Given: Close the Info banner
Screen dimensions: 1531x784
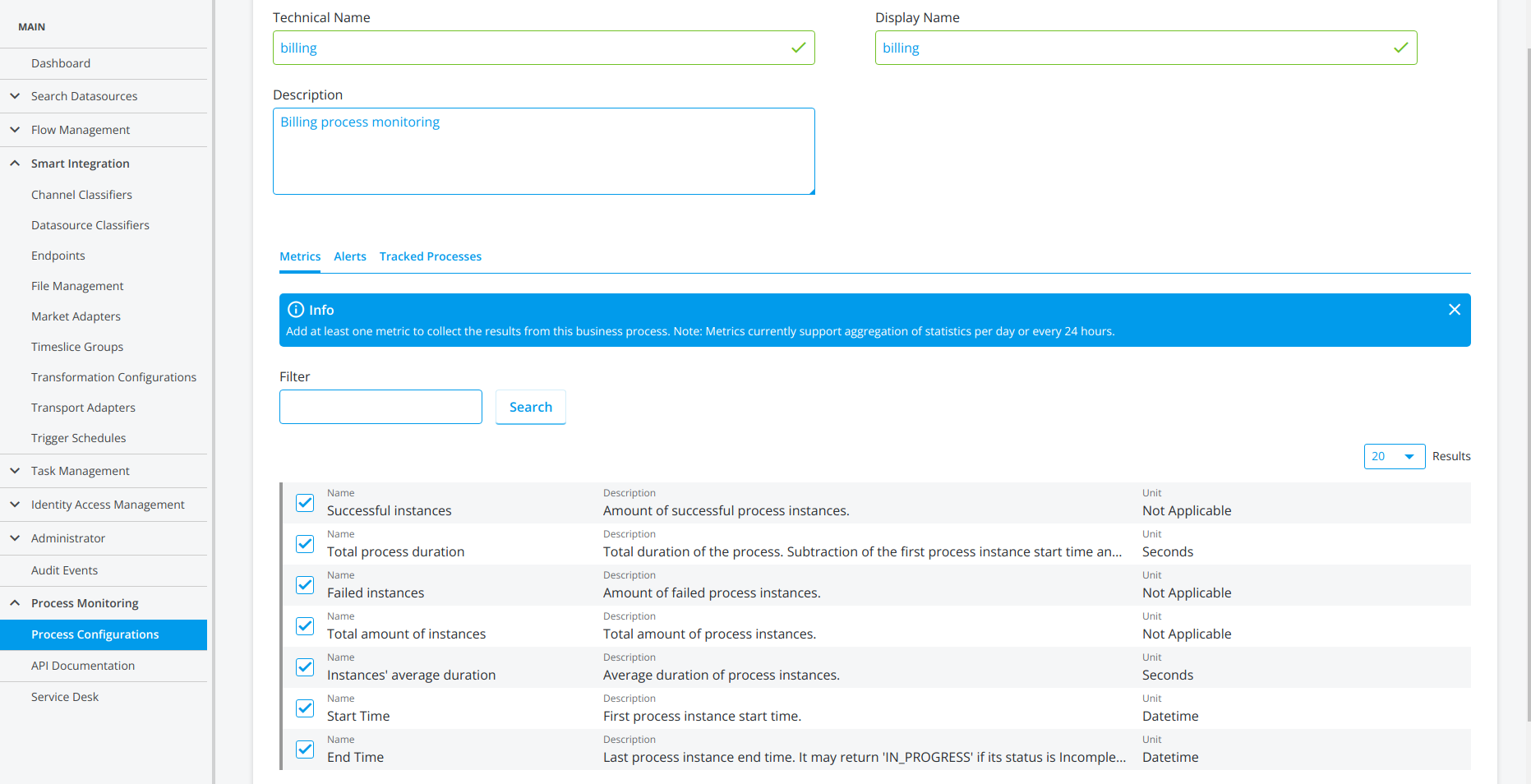Looking at the screenshot, I should point(1454,310).
